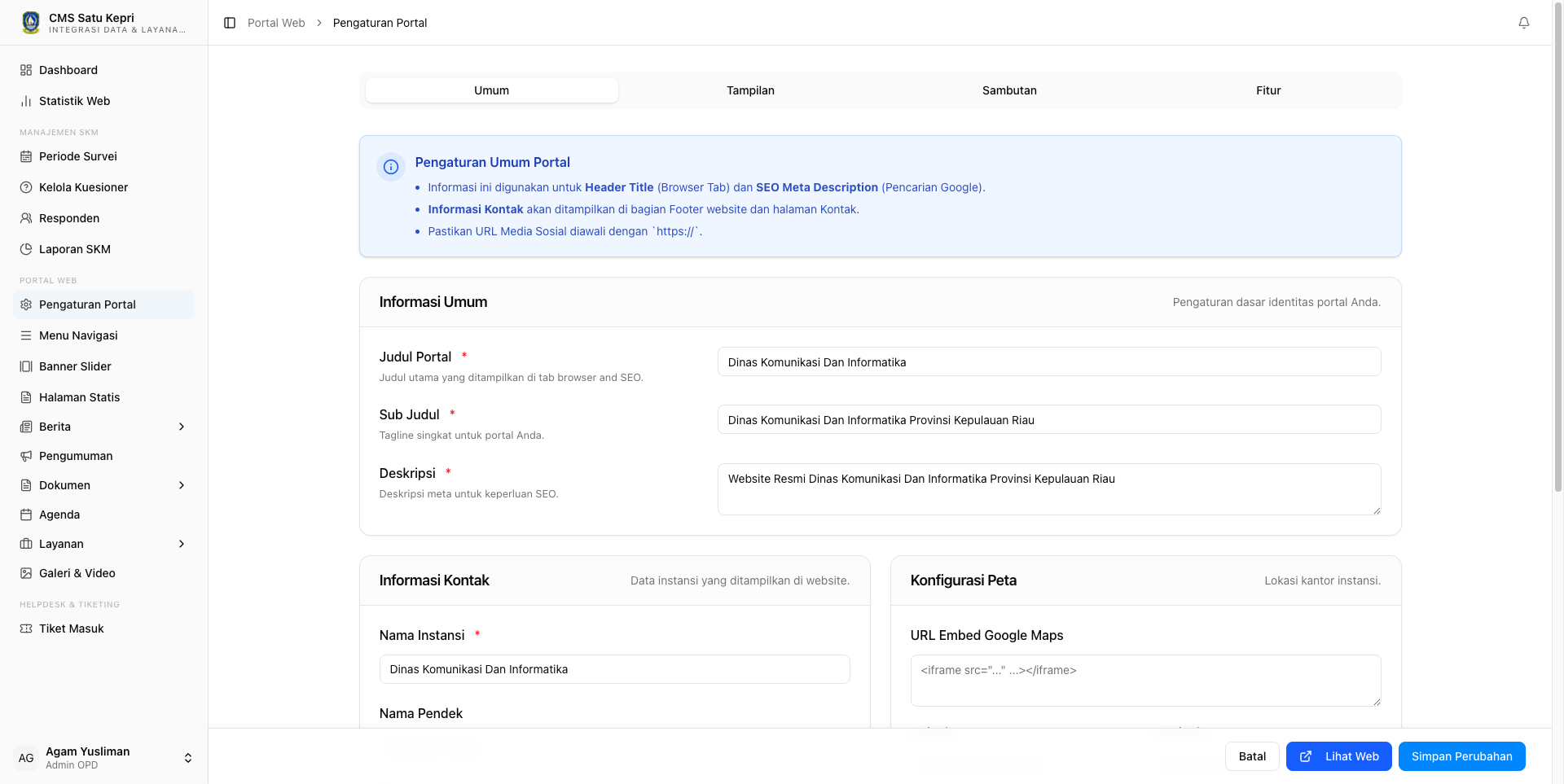Viewport: 1564px width, 784px height.
Task: Switch to the Sambutan tab
Action: (x=1009, y=90)
